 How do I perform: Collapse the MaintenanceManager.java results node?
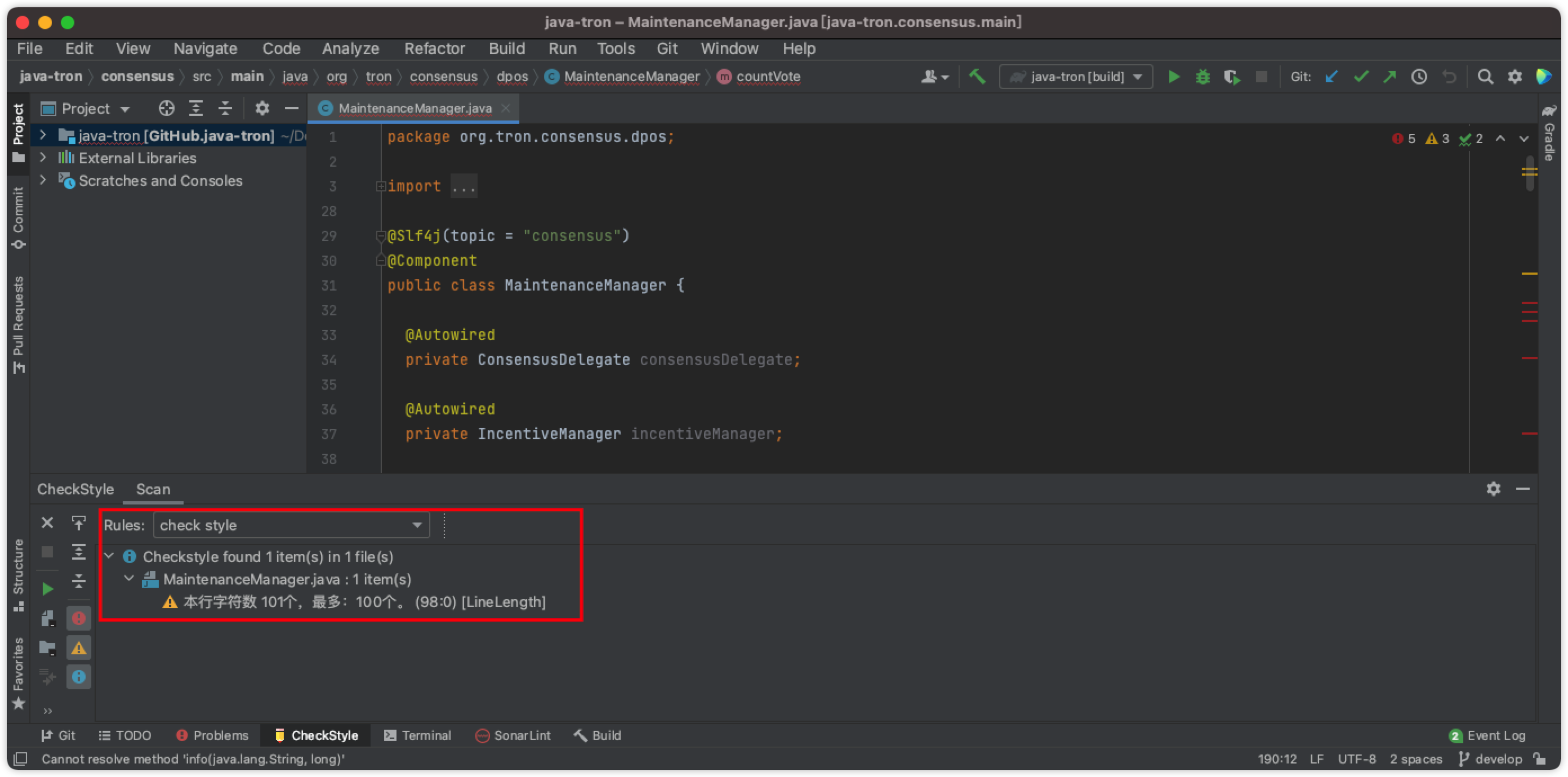tap(129, 579)
